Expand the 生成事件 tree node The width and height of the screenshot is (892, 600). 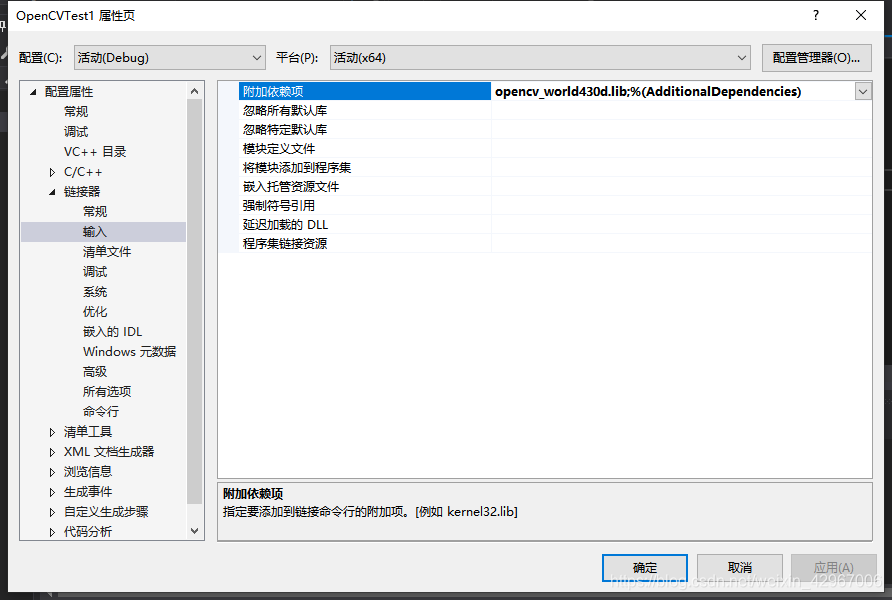[52, 492]
